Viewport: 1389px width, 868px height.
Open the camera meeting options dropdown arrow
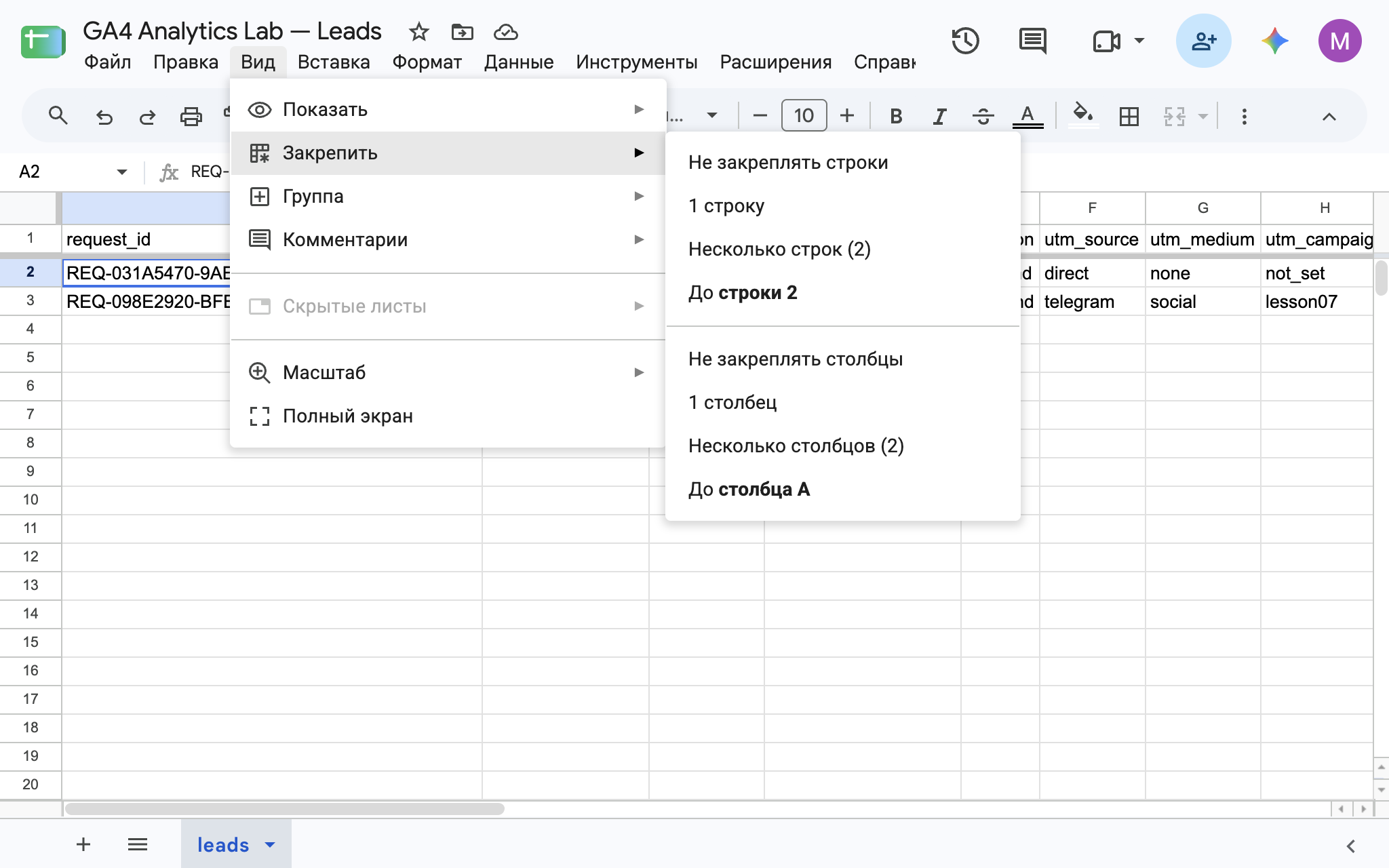[1139, 41]
